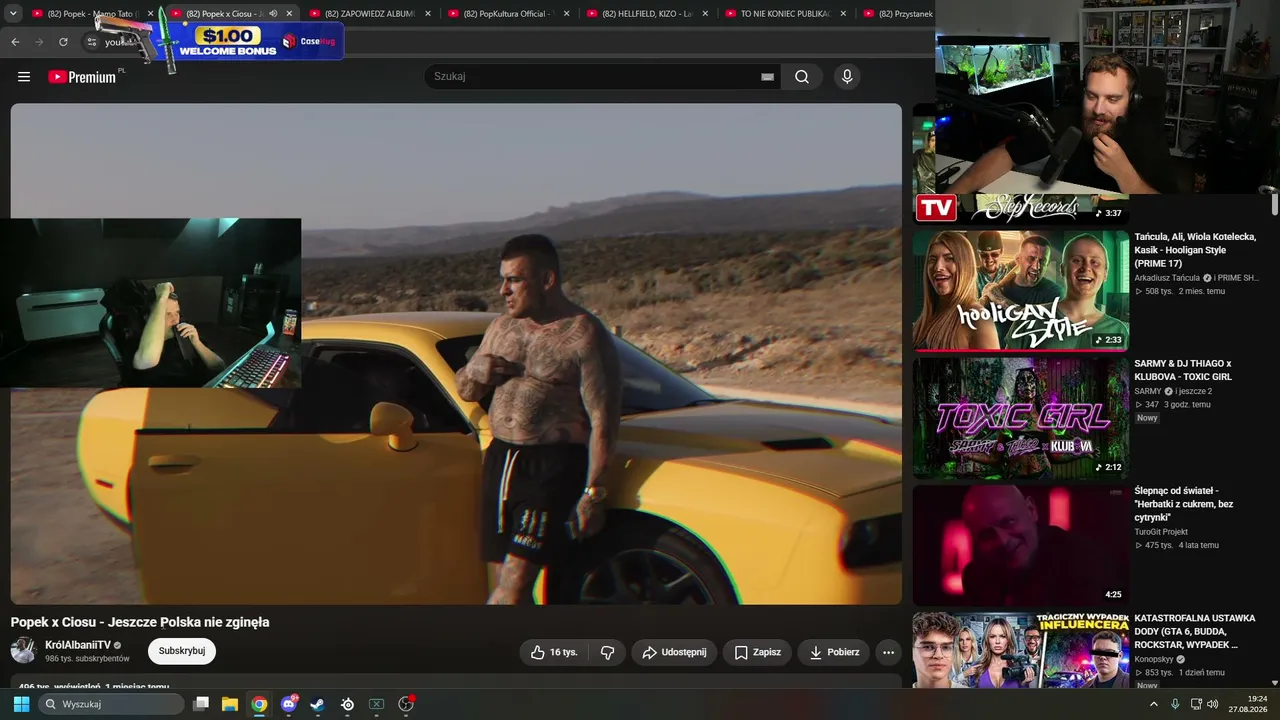Click the main video player to pause
The width and height of the screenshot is (1280, 720).
(456, 354)
